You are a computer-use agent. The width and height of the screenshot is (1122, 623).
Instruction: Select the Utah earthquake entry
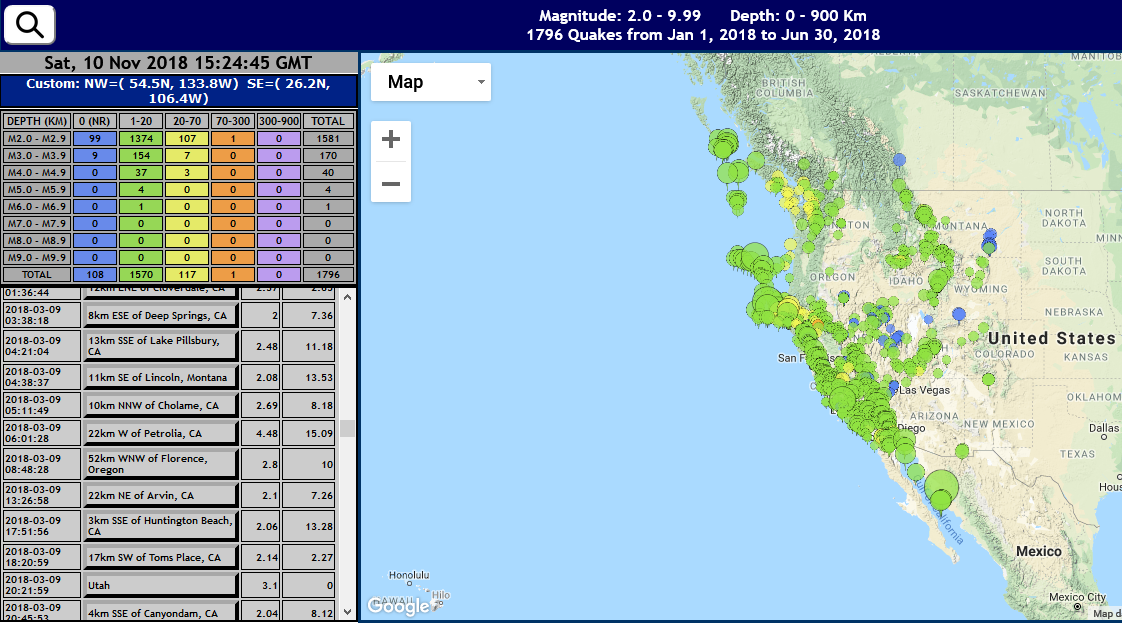(x=161, y=585)
